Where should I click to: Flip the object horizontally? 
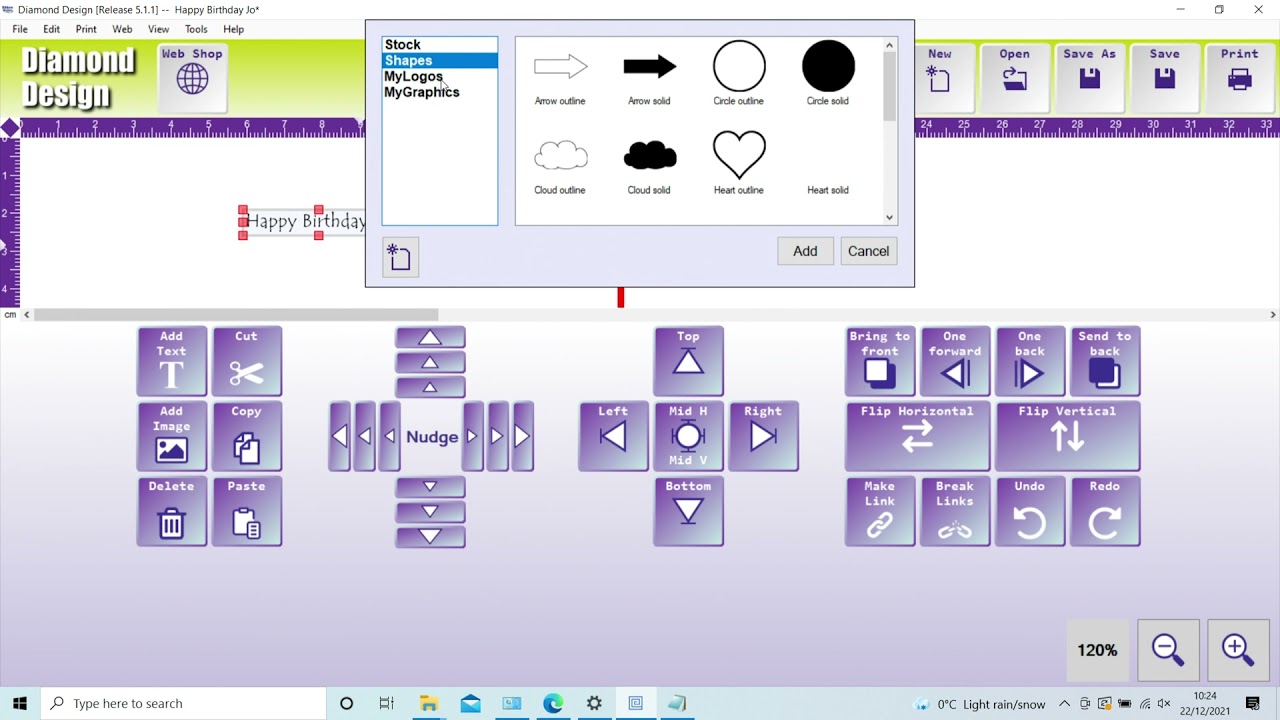pyautogui.click(x=918, y=436)
